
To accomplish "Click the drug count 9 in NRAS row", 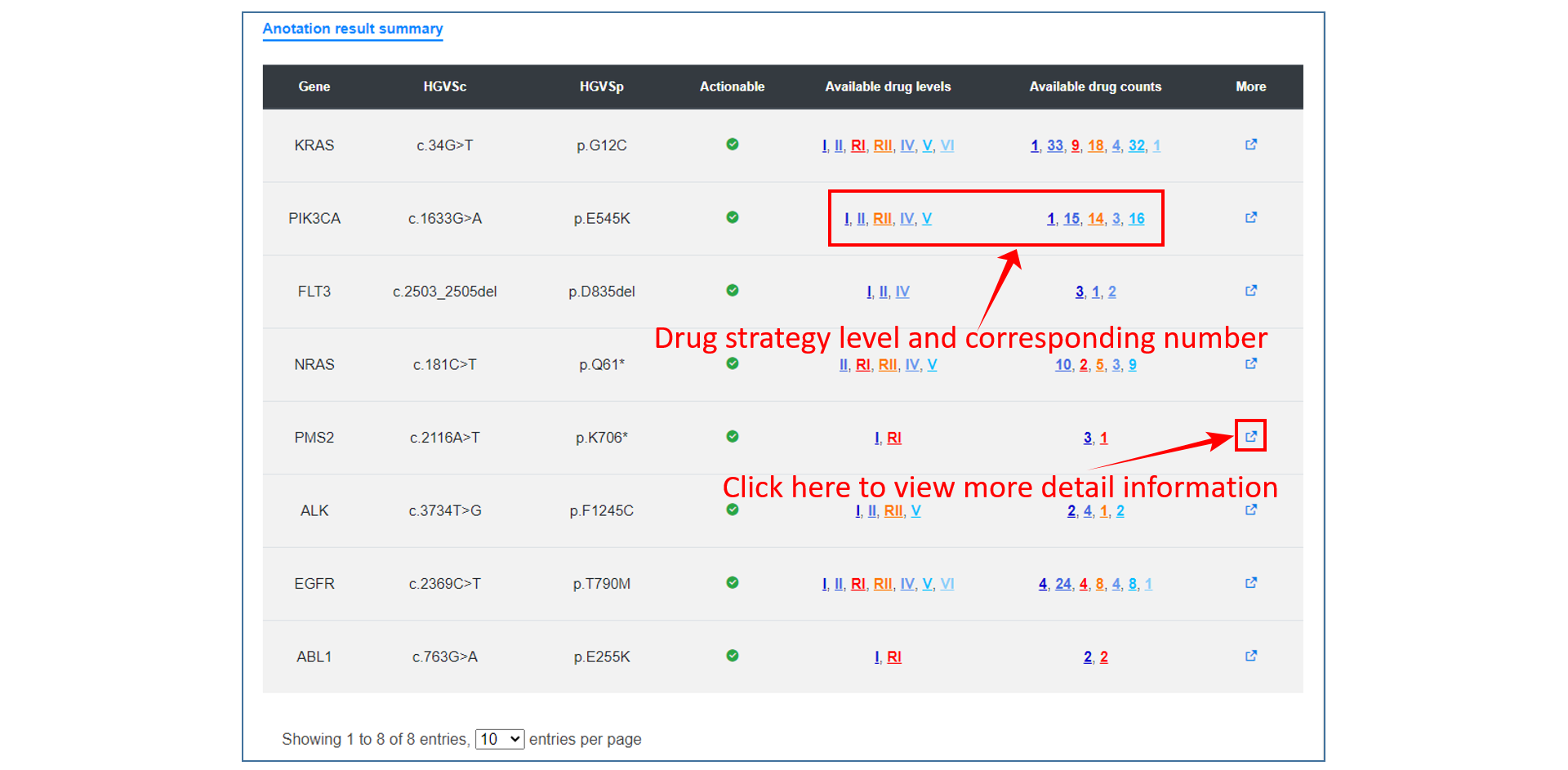I will pyautogui.click(x=1133, y=365).
